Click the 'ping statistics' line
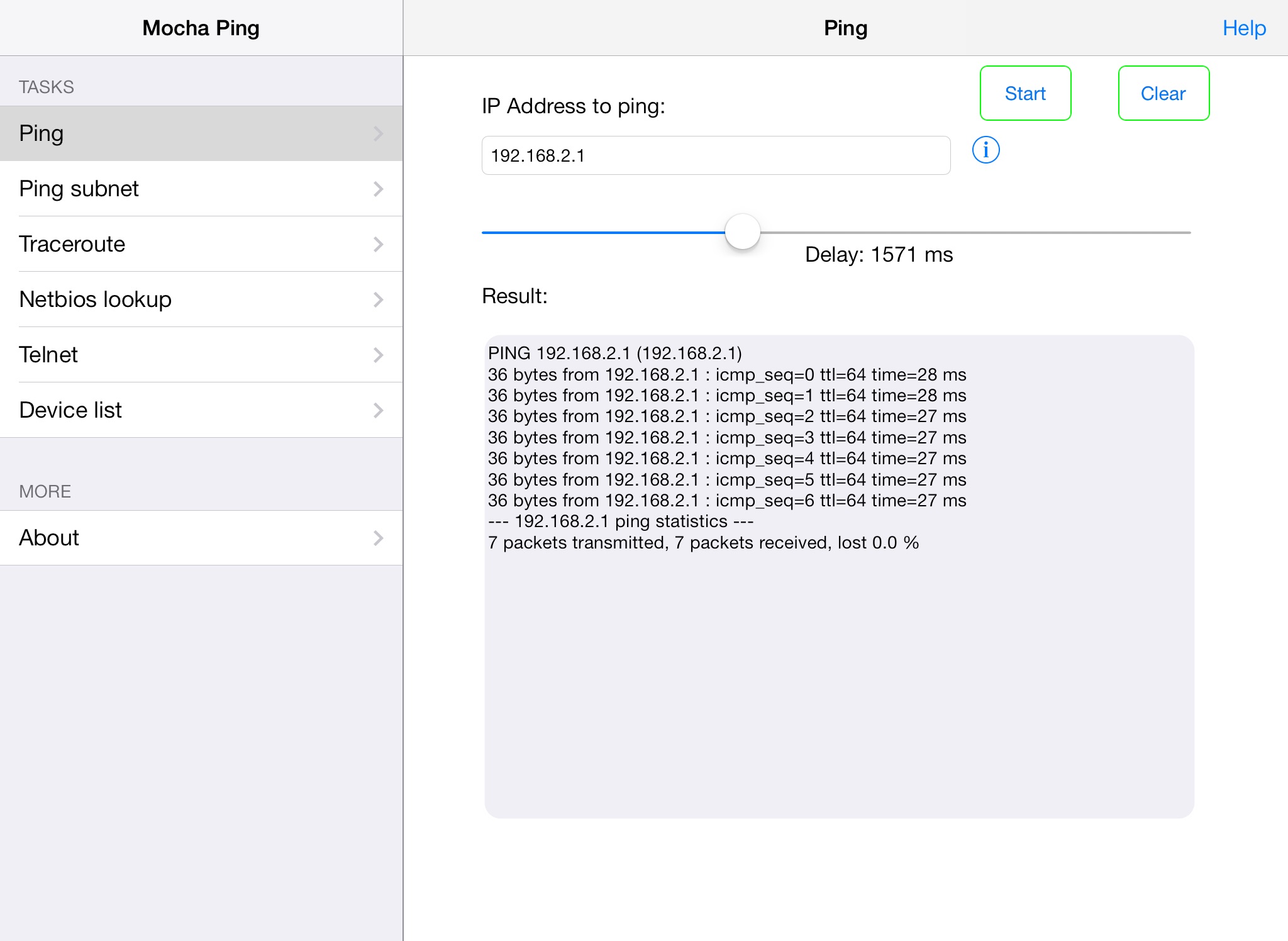 [621, 521]
